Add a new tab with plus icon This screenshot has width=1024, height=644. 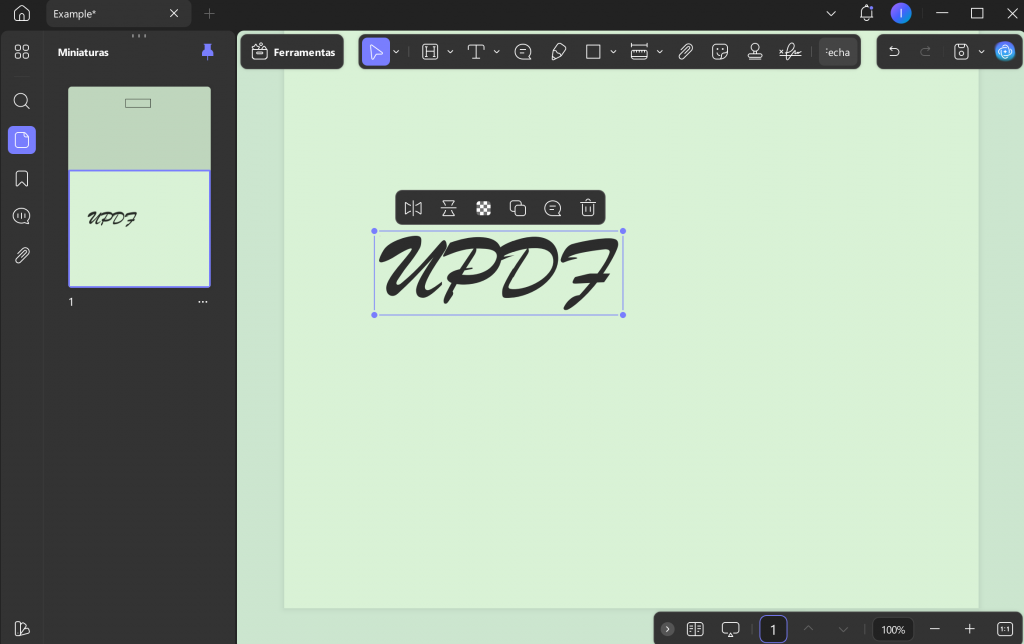coord(209,14)
